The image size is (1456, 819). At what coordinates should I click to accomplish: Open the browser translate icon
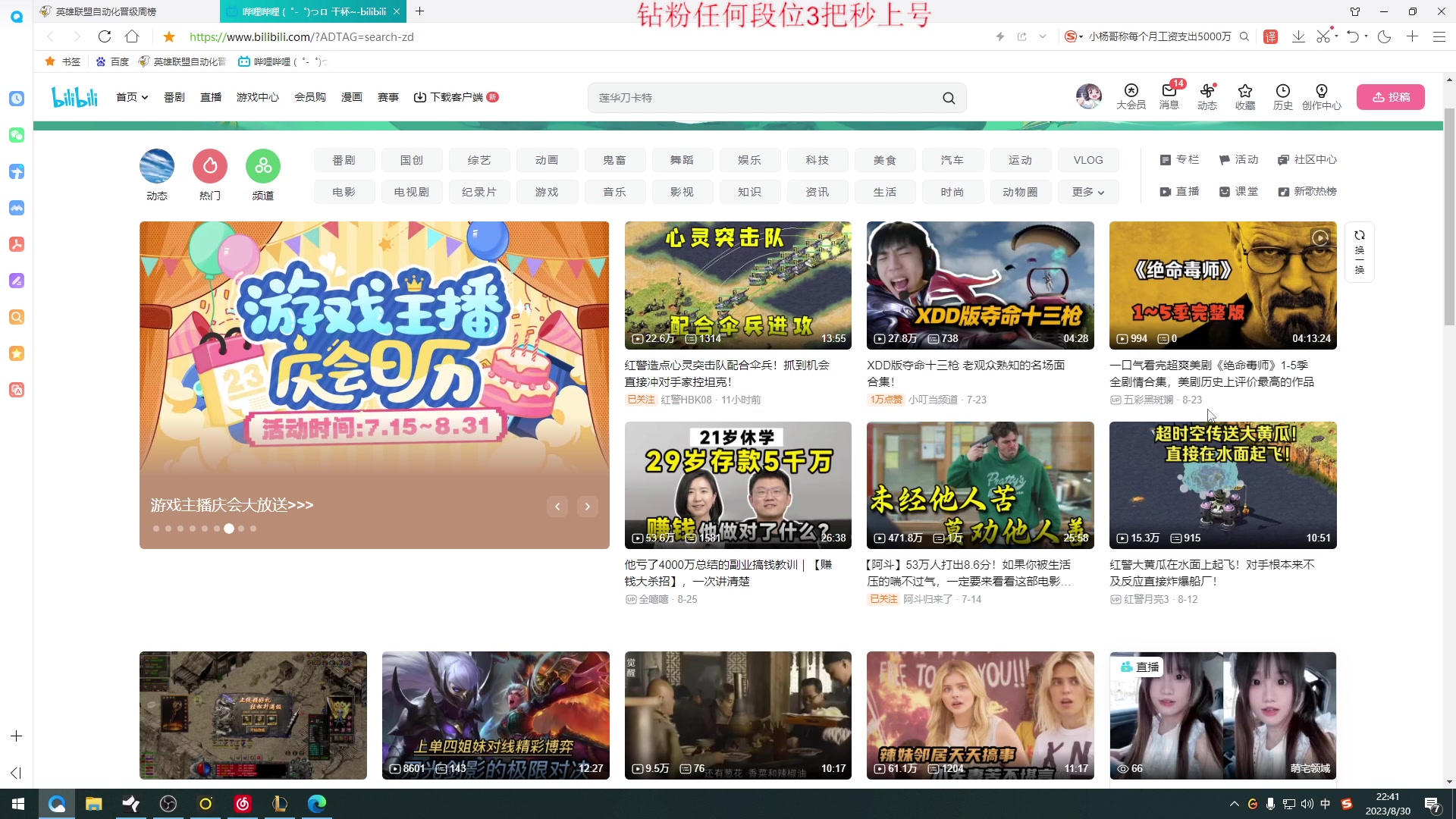point(1271,36)
